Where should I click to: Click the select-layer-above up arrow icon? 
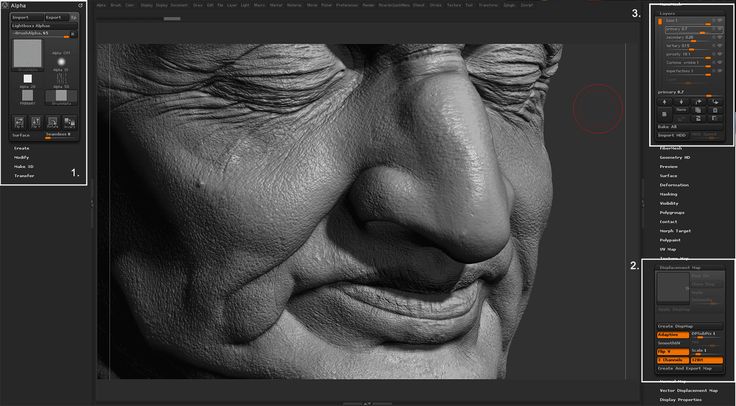click(664, 102)
